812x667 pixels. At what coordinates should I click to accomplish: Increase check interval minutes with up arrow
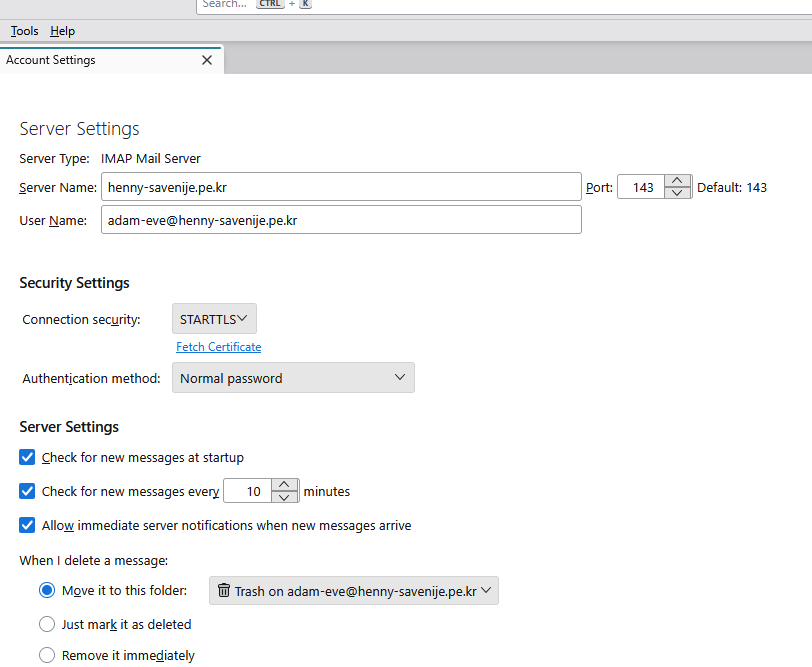pyautogui.click(x=284, y=485)
